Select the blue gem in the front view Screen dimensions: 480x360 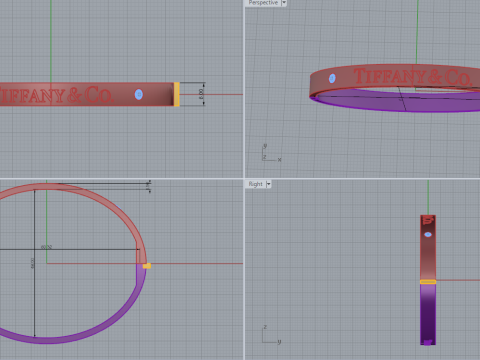(x=139, y=95)
